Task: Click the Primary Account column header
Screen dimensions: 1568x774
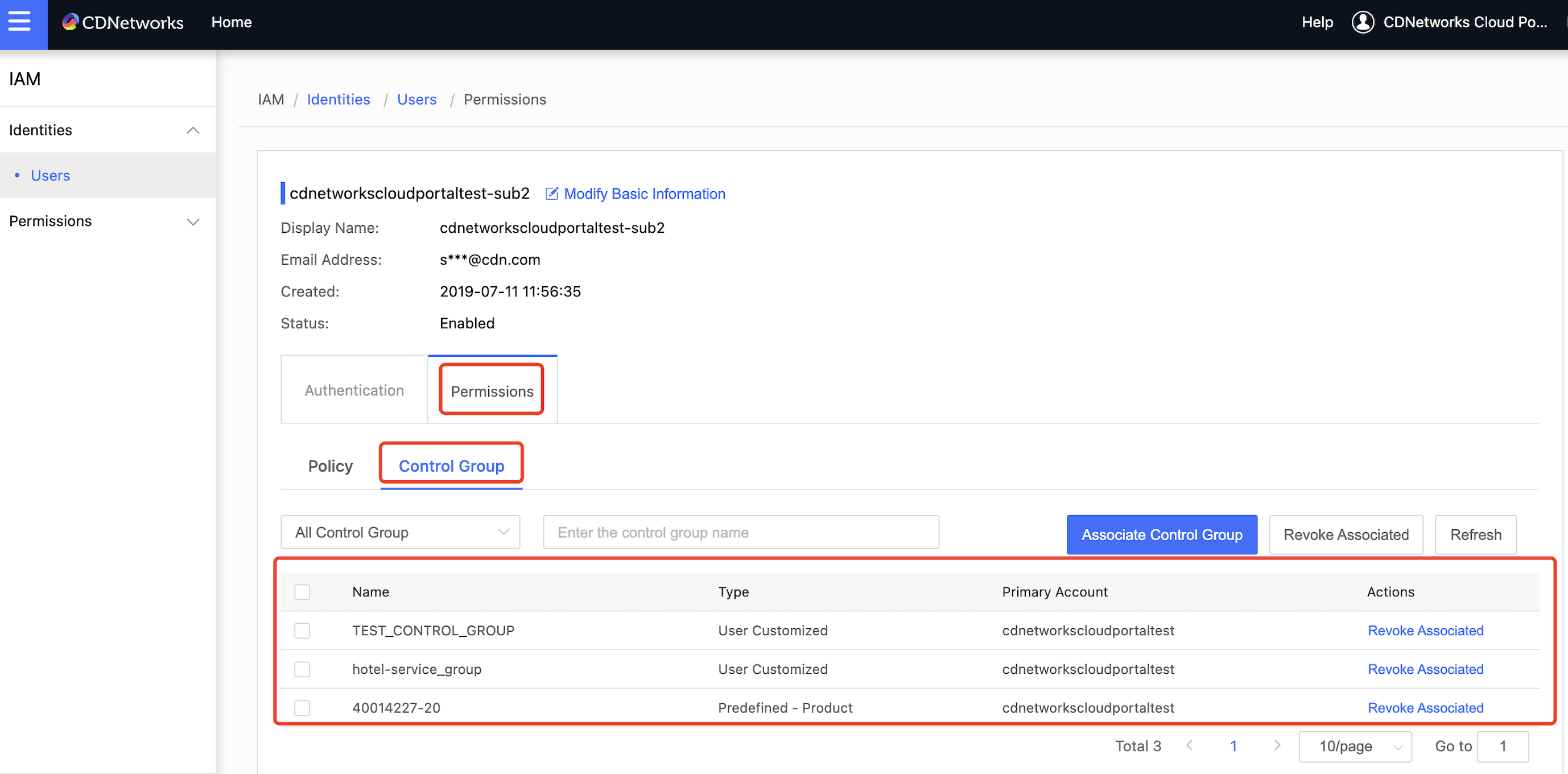Action: [1054, 592]
